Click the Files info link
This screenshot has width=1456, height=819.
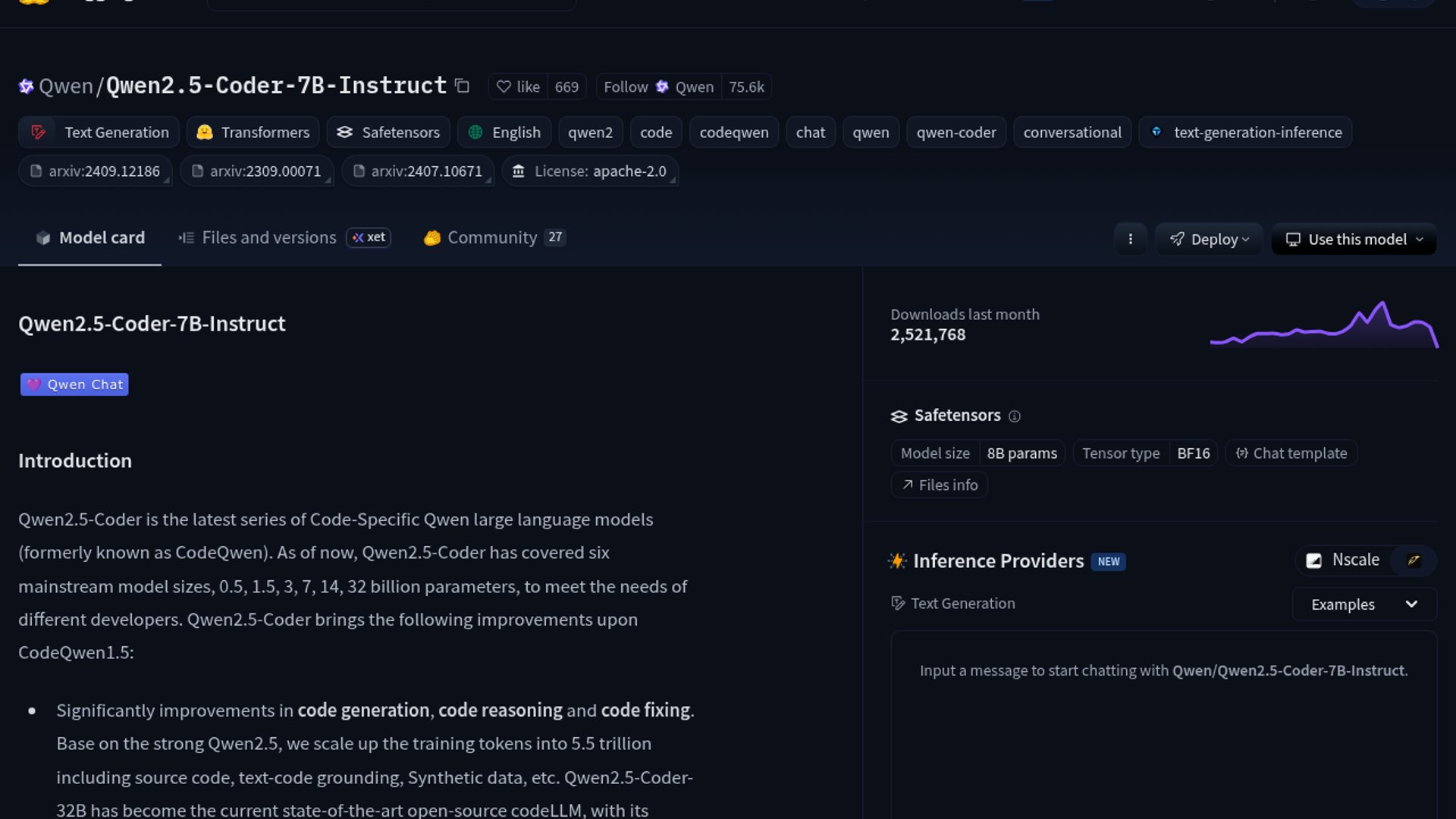point(939,485)
